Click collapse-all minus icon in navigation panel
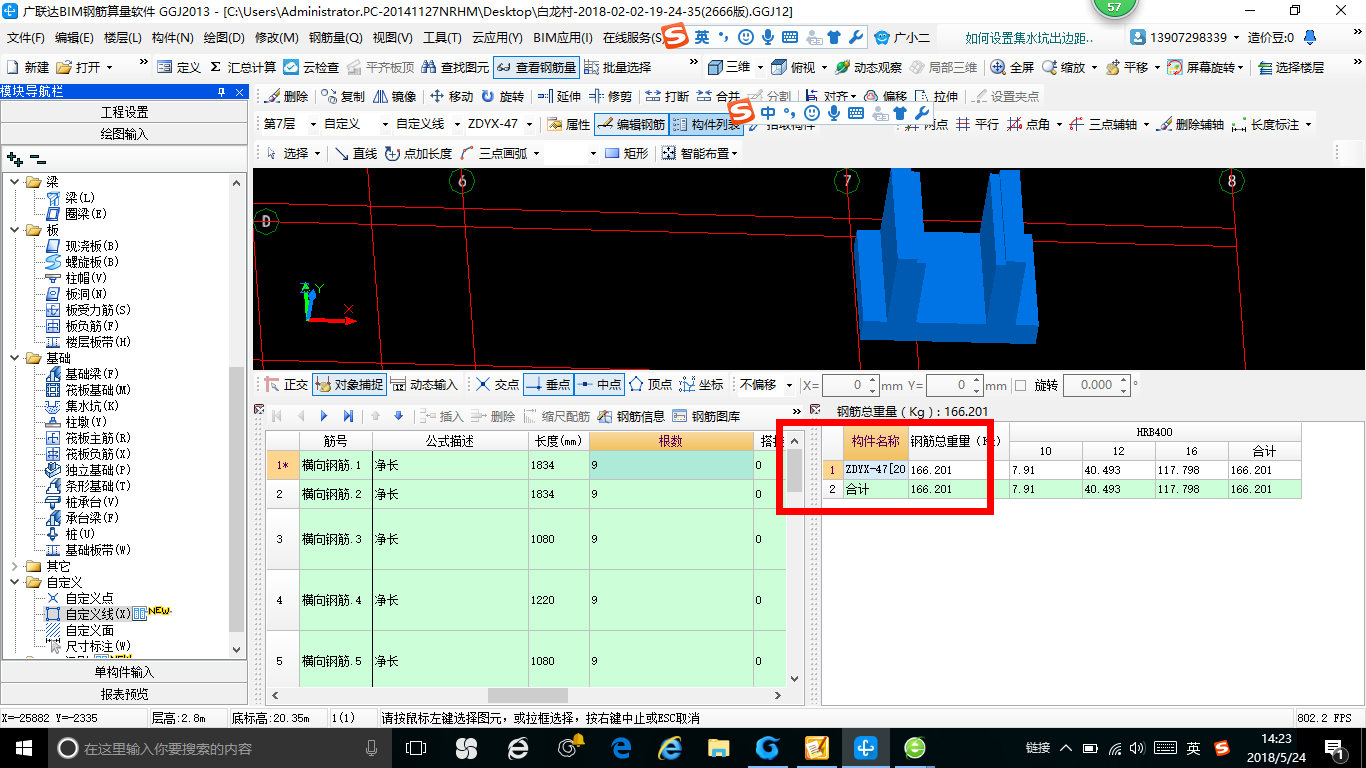Viewport: 1366px width, 768px height. click(x=38, y=158)
